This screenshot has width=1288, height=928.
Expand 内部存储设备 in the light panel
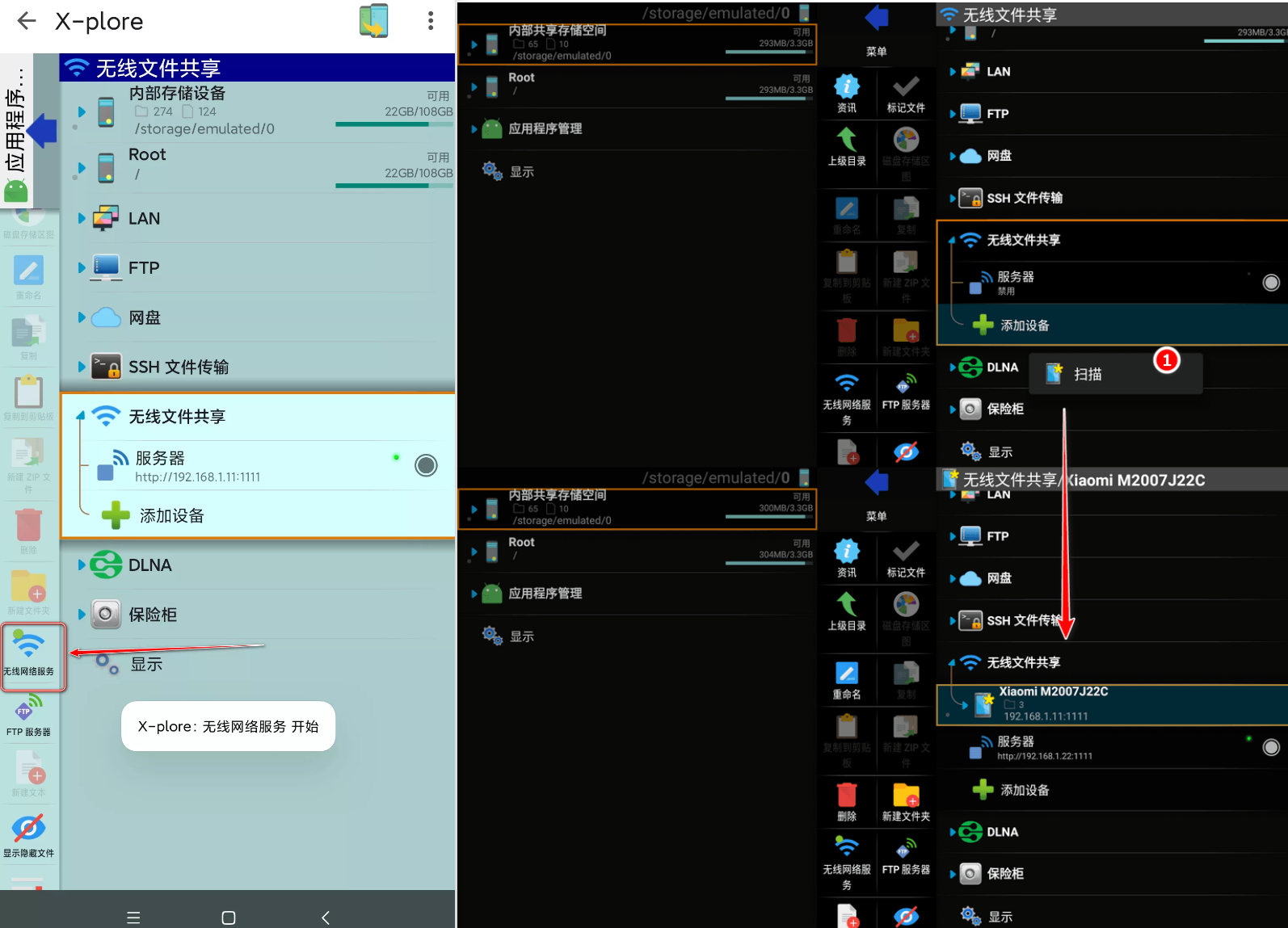[x=82, y=111]
